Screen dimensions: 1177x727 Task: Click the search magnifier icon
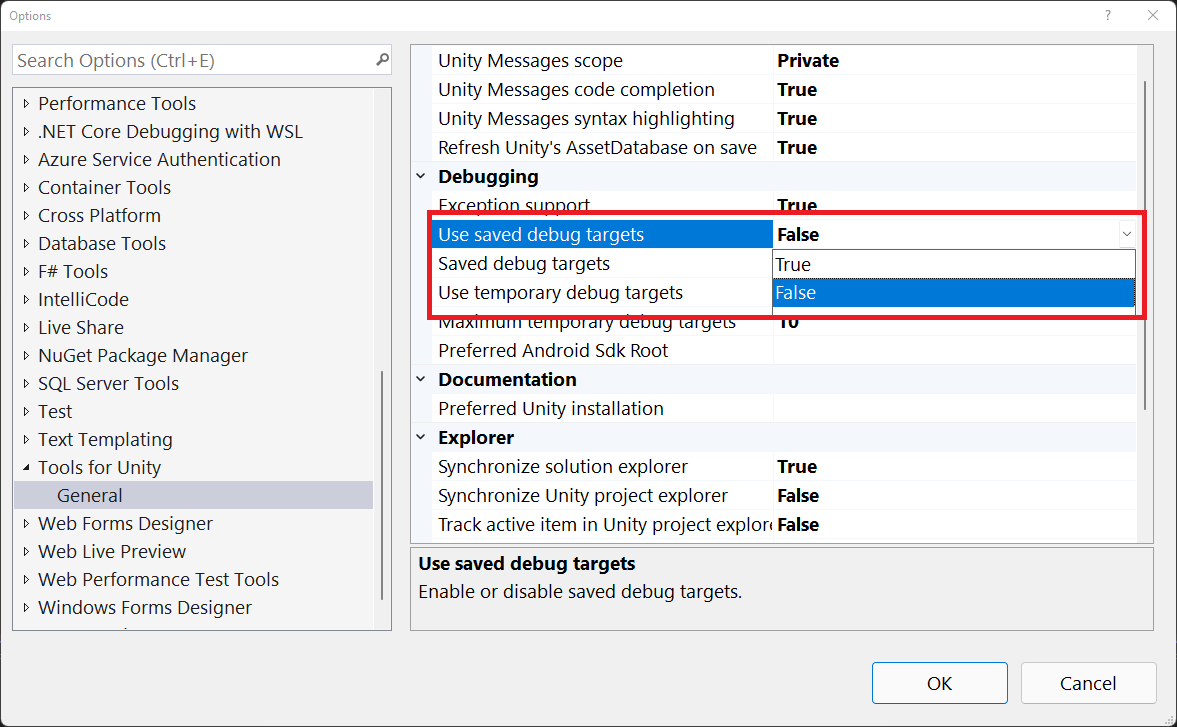point(382,60)
